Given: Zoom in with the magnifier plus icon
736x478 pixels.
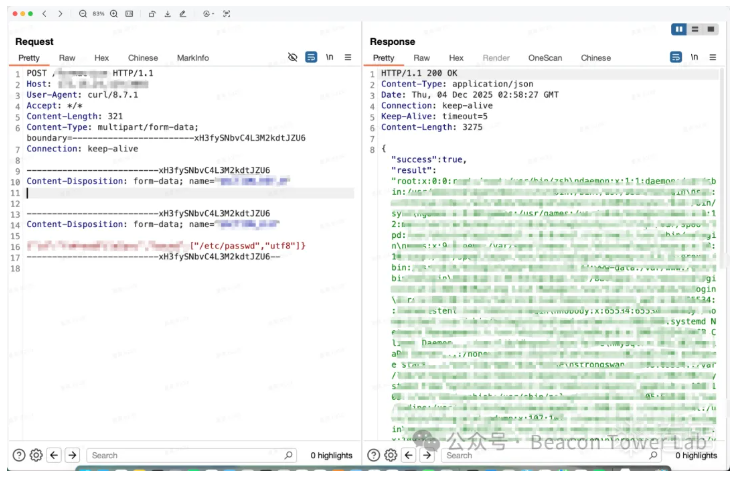Looking at the screenshot, I should click(114, 14).
